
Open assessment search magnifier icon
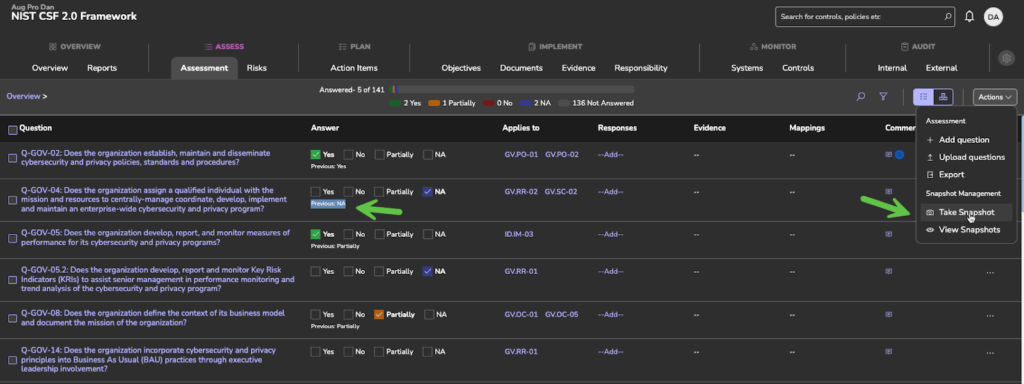pos(861,97)
